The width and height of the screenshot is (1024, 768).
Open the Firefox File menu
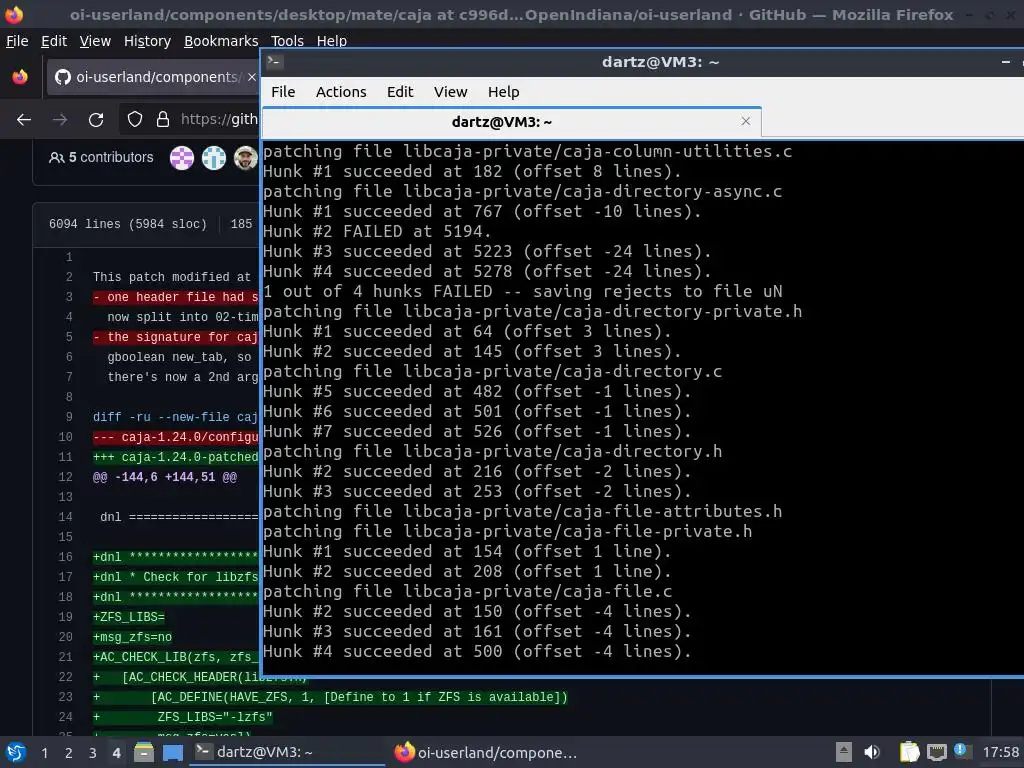coord(17,41)
